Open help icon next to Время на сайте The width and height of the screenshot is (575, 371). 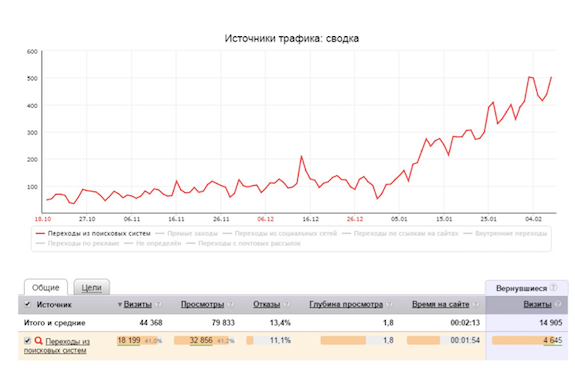(476, 304)
